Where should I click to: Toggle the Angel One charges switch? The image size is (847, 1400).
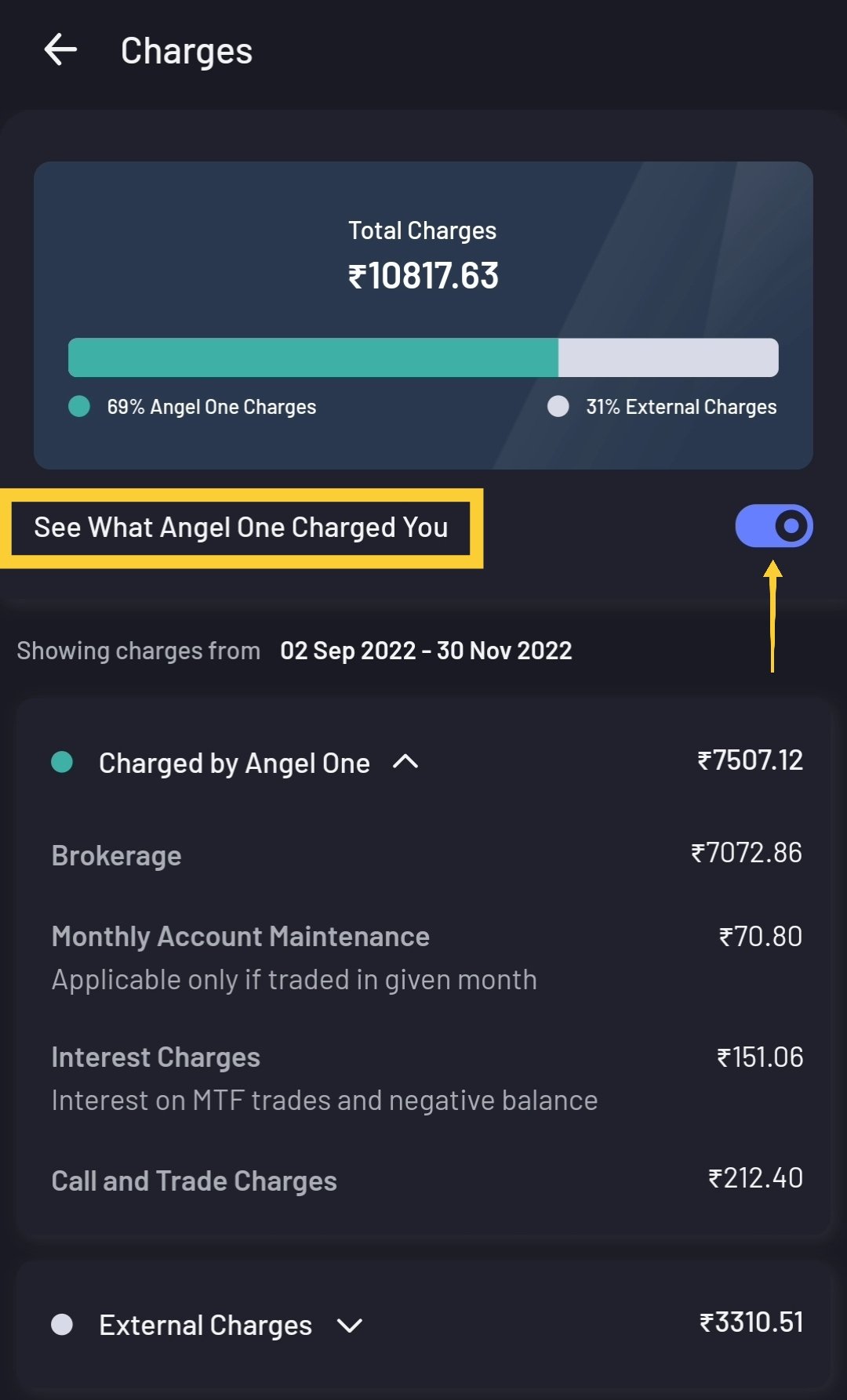pyautogui.click(x=773, y=526)
